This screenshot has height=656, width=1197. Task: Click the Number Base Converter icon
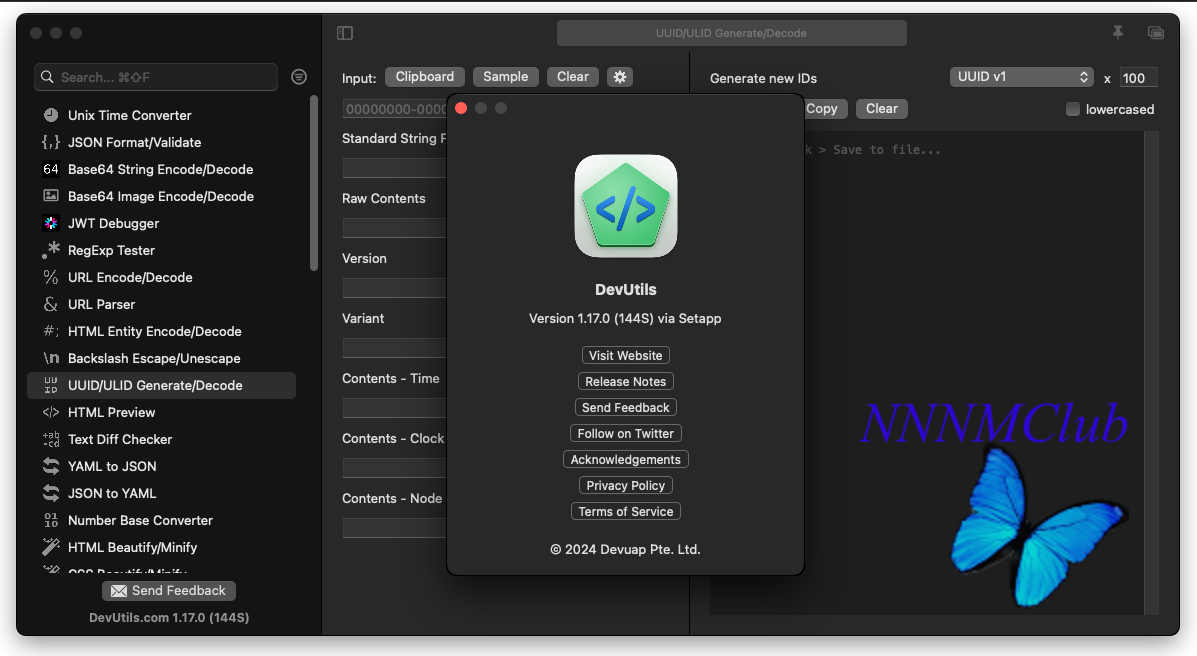tap(51, 520)
